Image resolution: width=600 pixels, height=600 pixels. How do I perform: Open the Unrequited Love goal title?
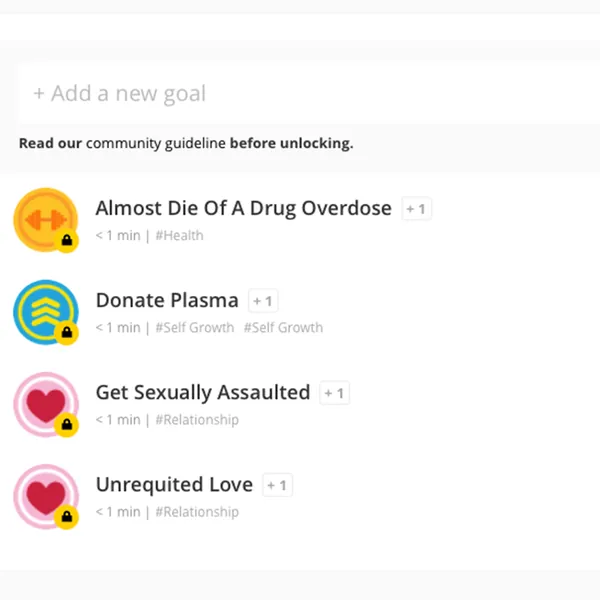174,485
